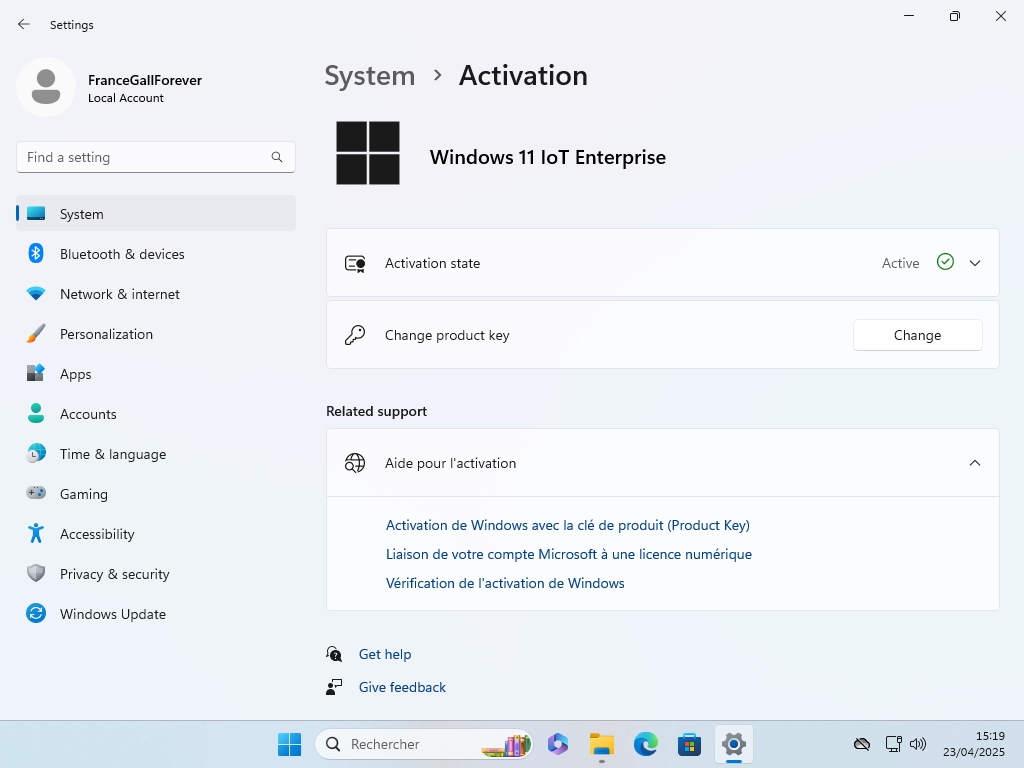The width and height of the screenshot is (1024, 768).
Task: Click the back arrow in Settings
Action: click(24, 24)
